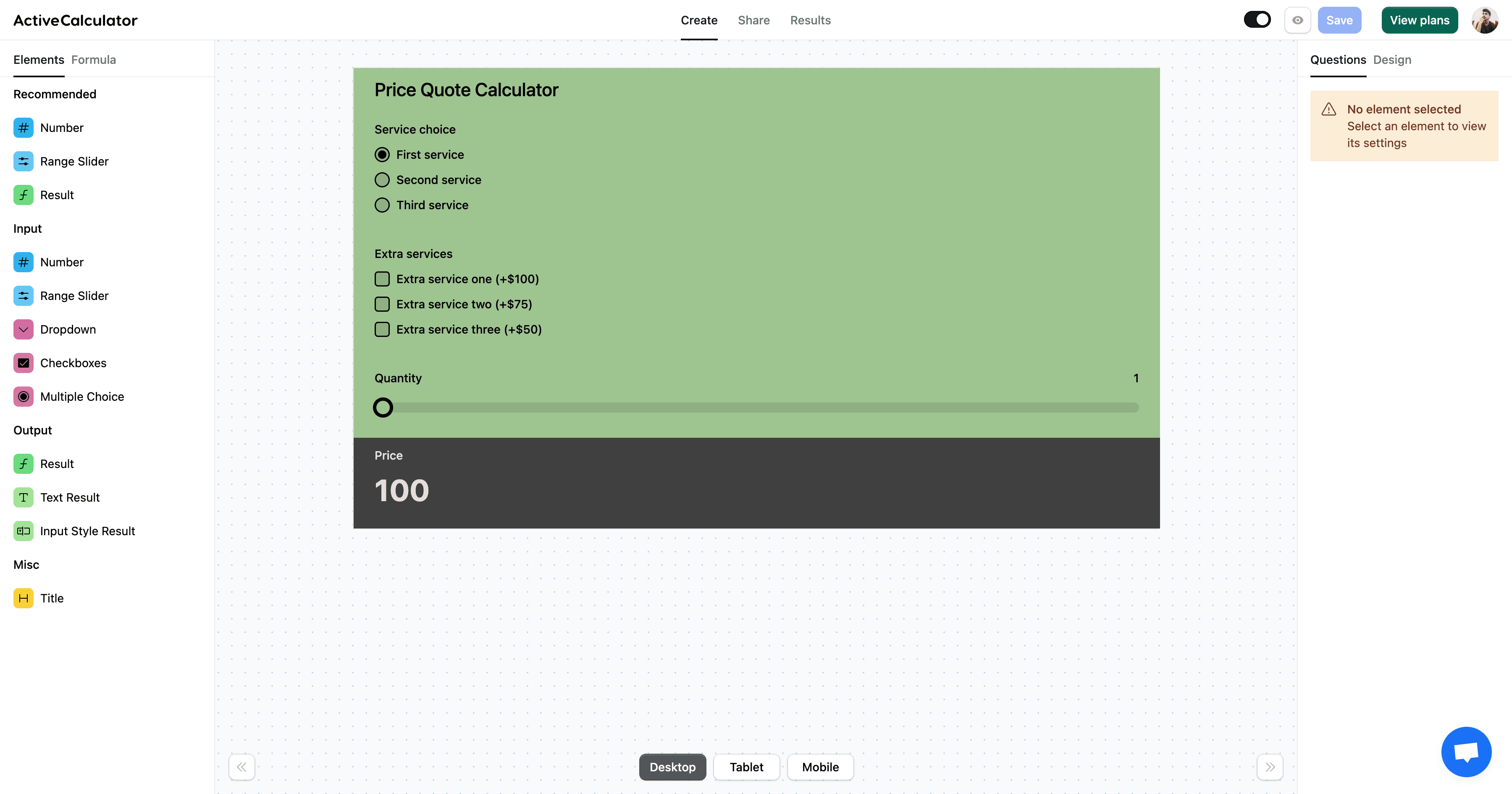Click the Result output element icon
The height and width of the screenshot is (794, 1512).
pyautogui.click(x=23, y=463)
